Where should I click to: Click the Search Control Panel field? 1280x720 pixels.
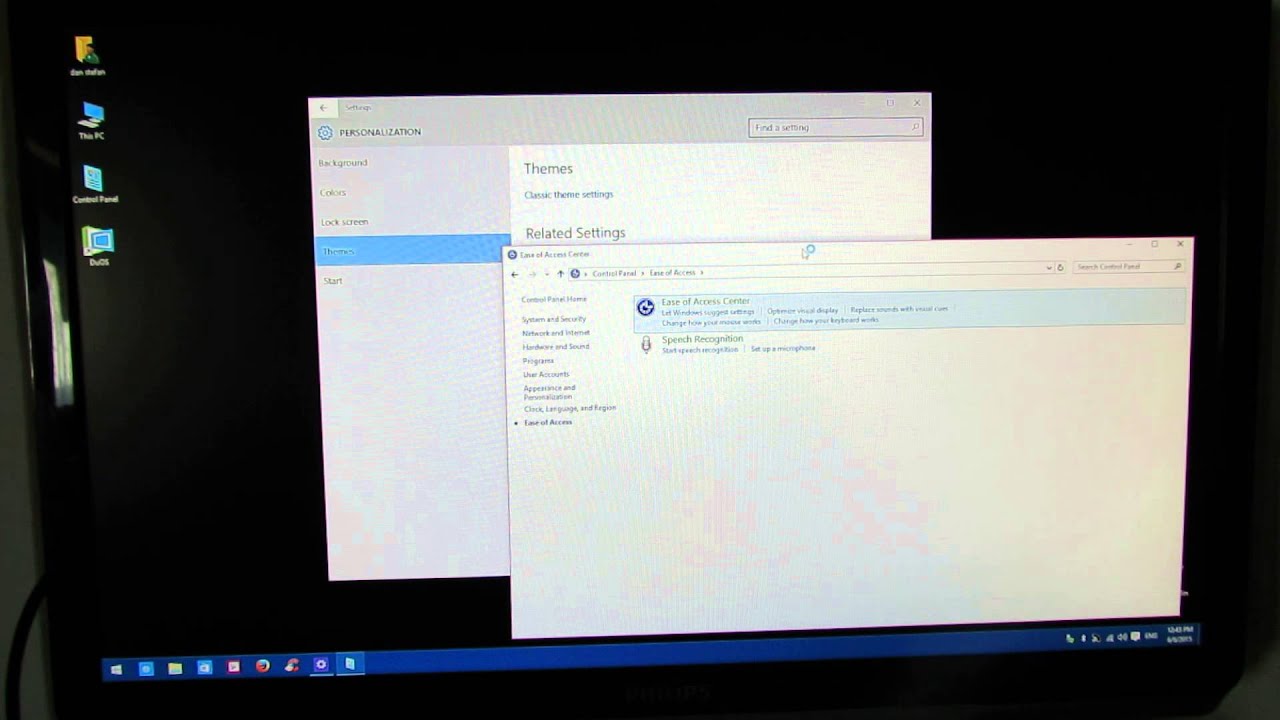(1129, 267)
